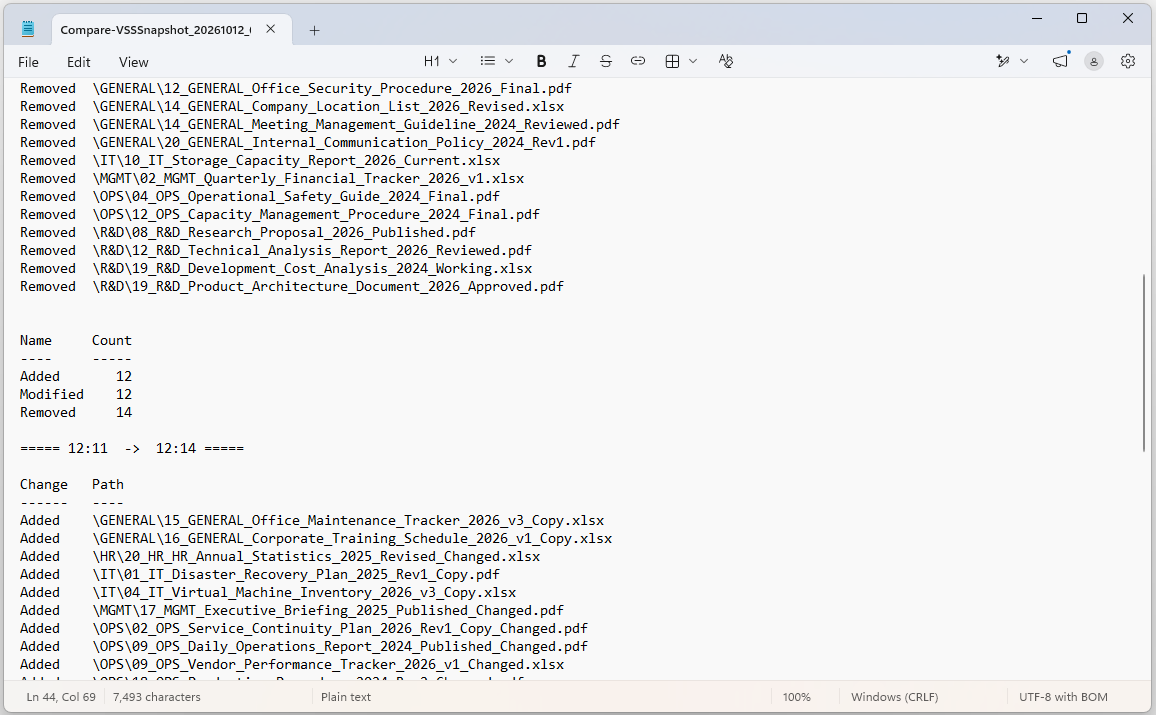Click the UTF-8 with BOM encoding
This screenshot has width=1156, height=715.
pos(1063,697)
